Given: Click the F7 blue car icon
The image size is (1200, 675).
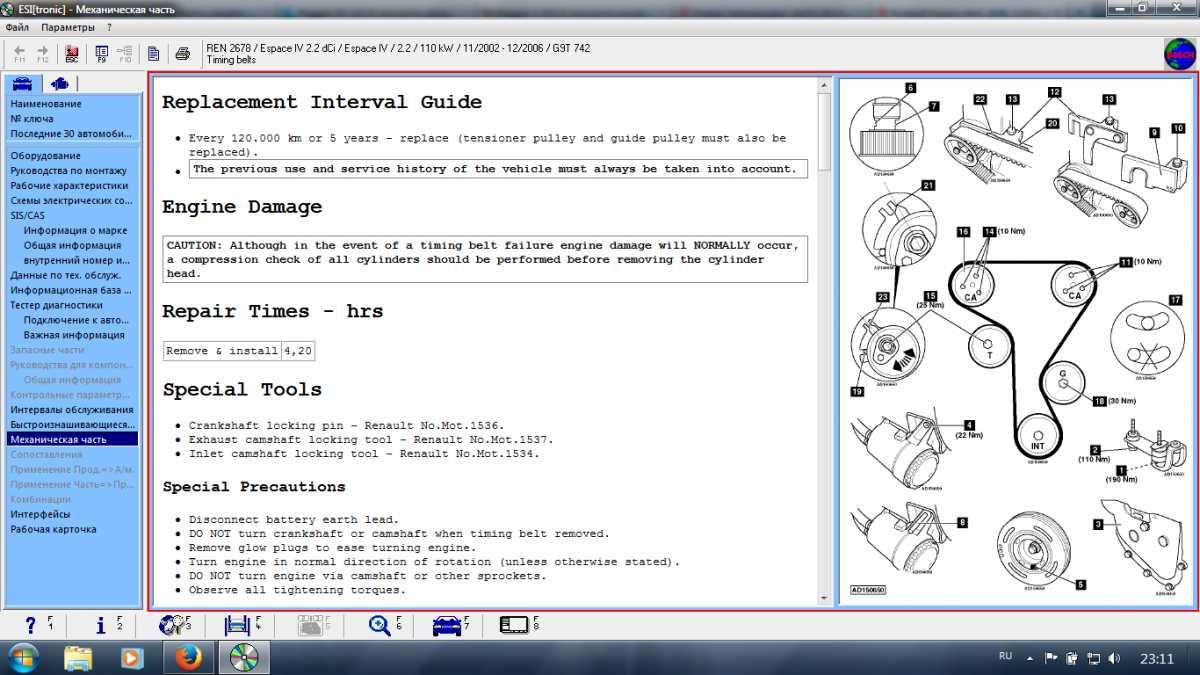Looking at the screenshot, I should point(447,626).
